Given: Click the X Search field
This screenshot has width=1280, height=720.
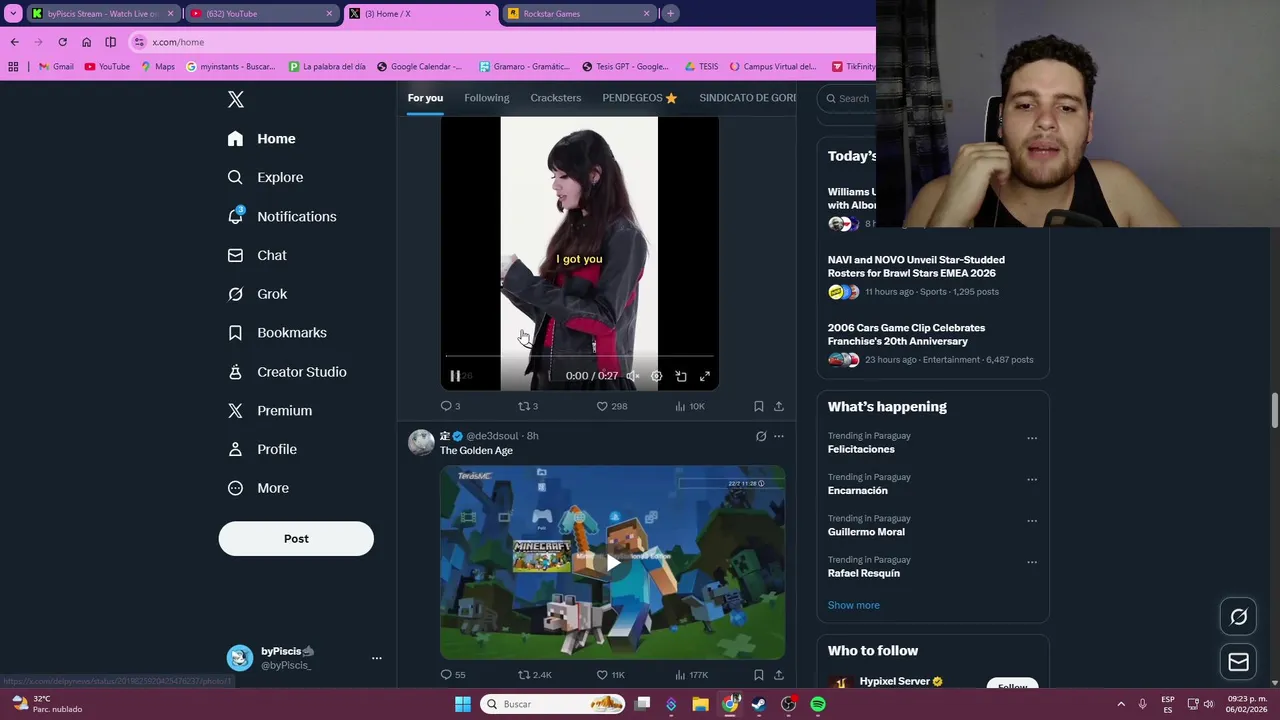Looking at the screenshot, I should pyautogui.click(x=846, y=98).
